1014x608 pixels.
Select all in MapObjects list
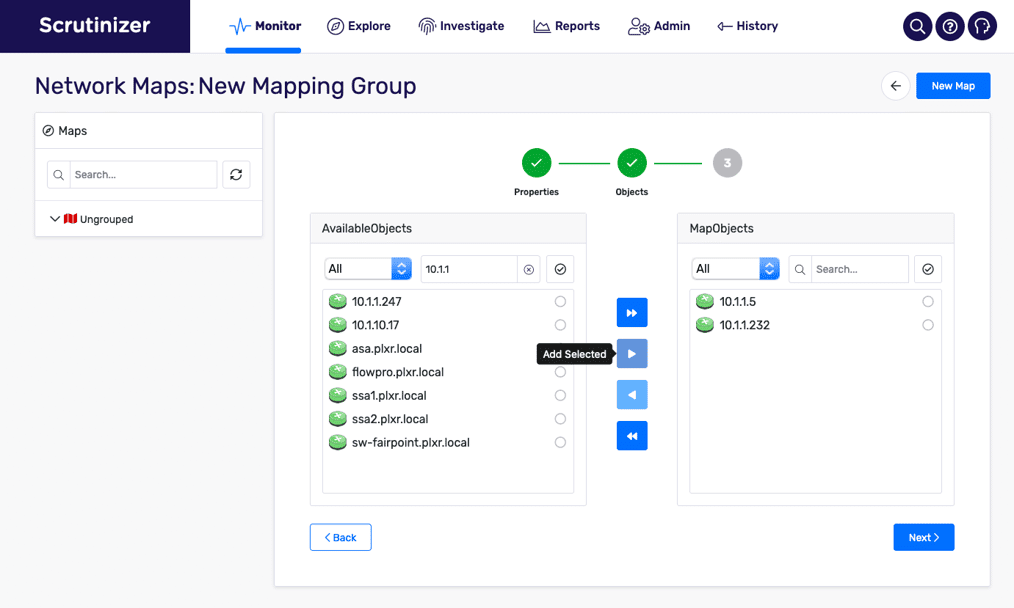[x=928, y=269]
